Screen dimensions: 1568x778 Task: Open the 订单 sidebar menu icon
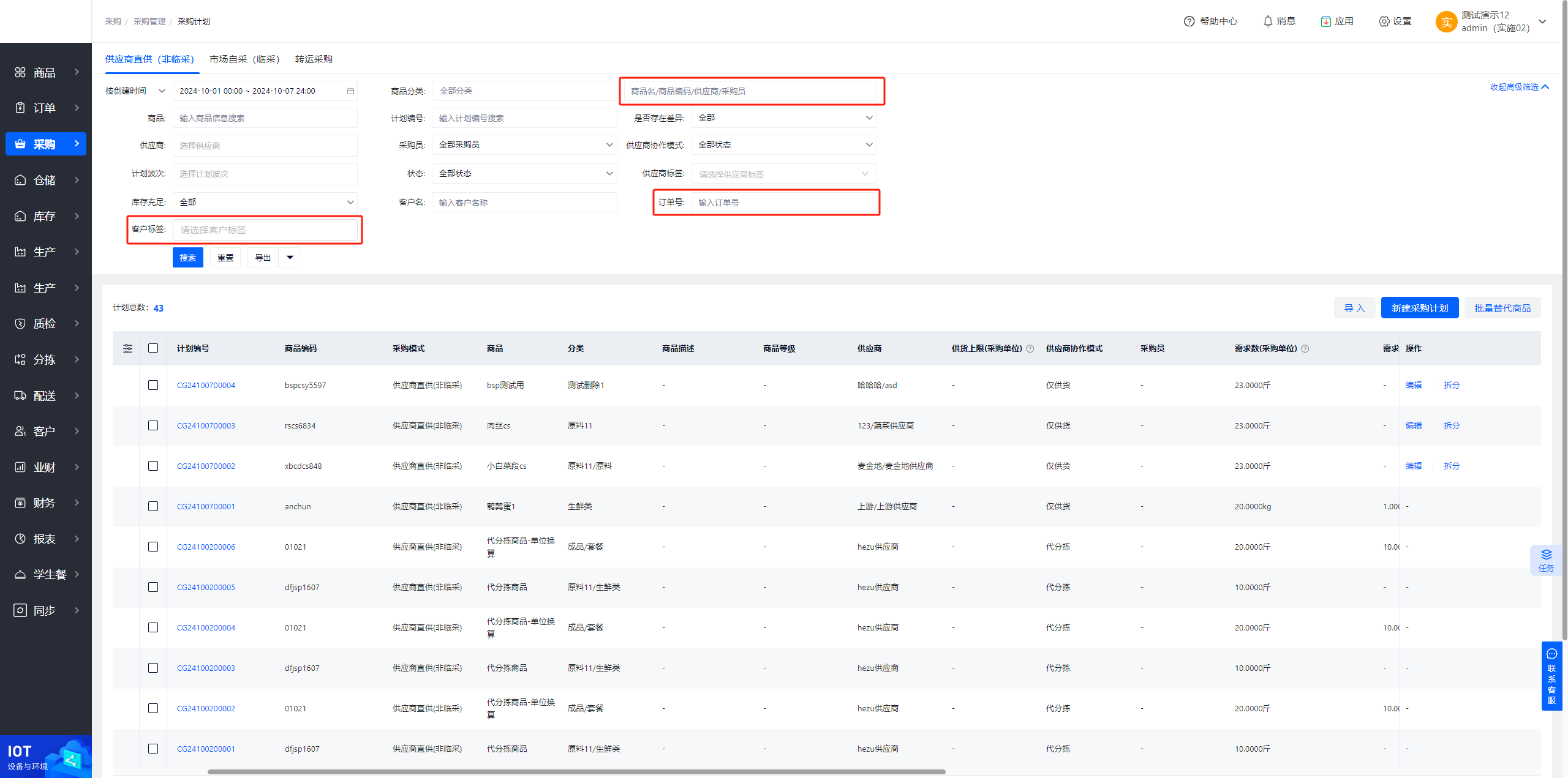click(20, 108)
